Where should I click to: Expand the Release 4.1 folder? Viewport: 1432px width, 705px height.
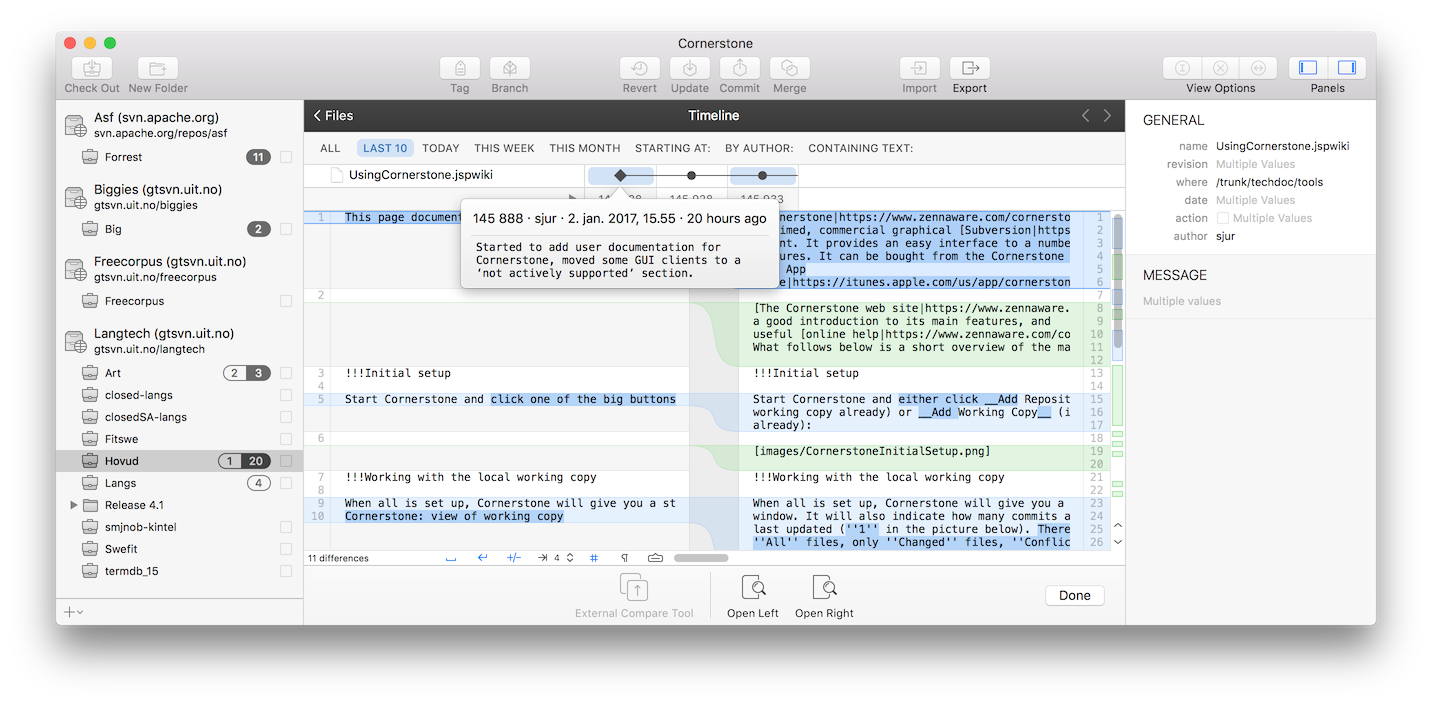pyautogui.click(x=74, y=505)
